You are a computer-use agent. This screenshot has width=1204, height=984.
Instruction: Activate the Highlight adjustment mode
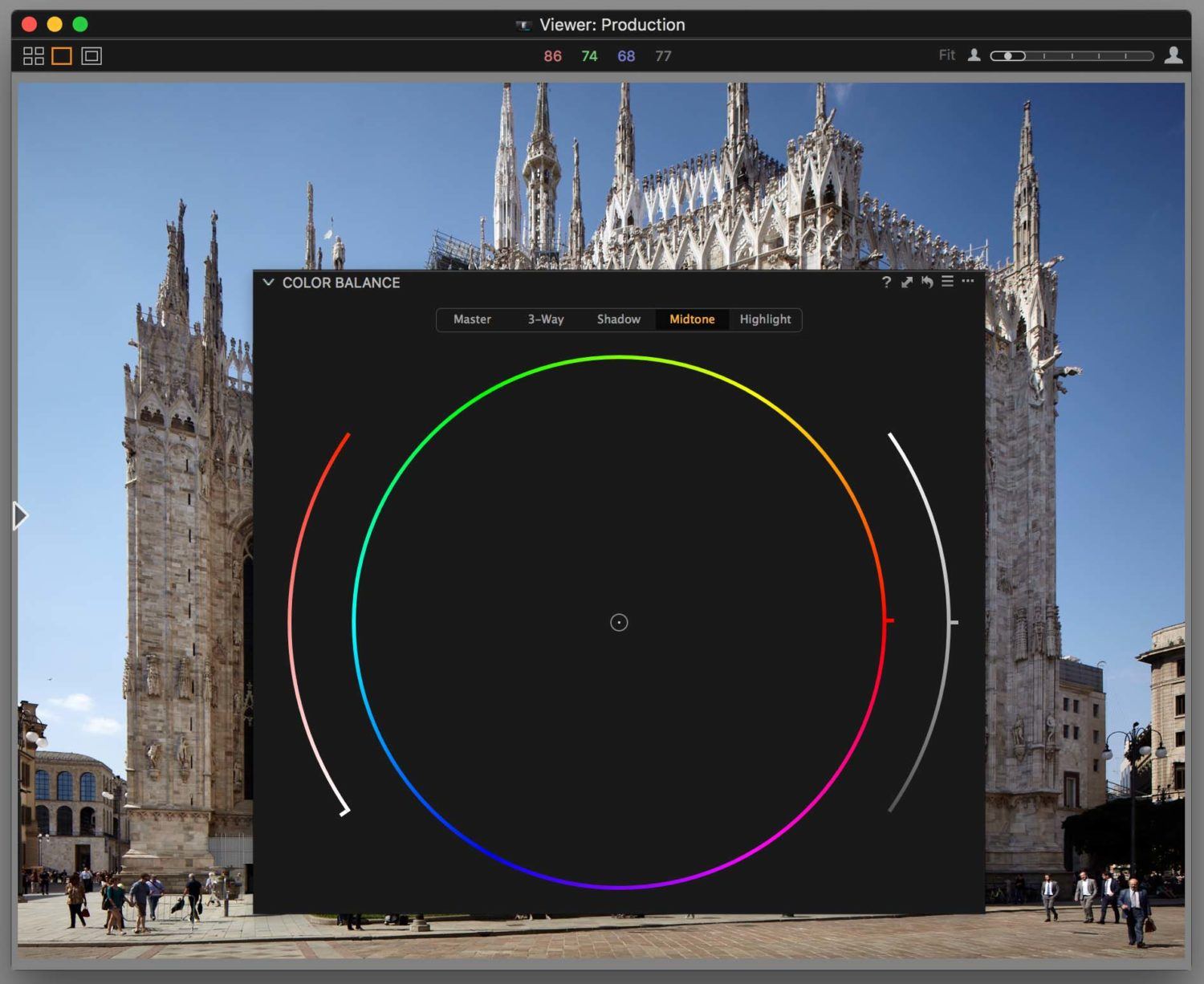pos(765,319)
